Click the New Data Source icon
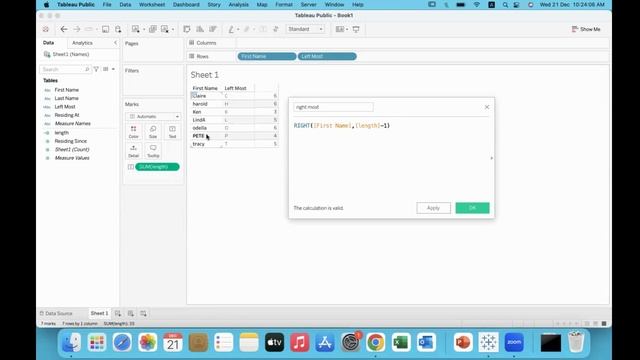This screenshot has height=360, width=640. coord(118,29)
